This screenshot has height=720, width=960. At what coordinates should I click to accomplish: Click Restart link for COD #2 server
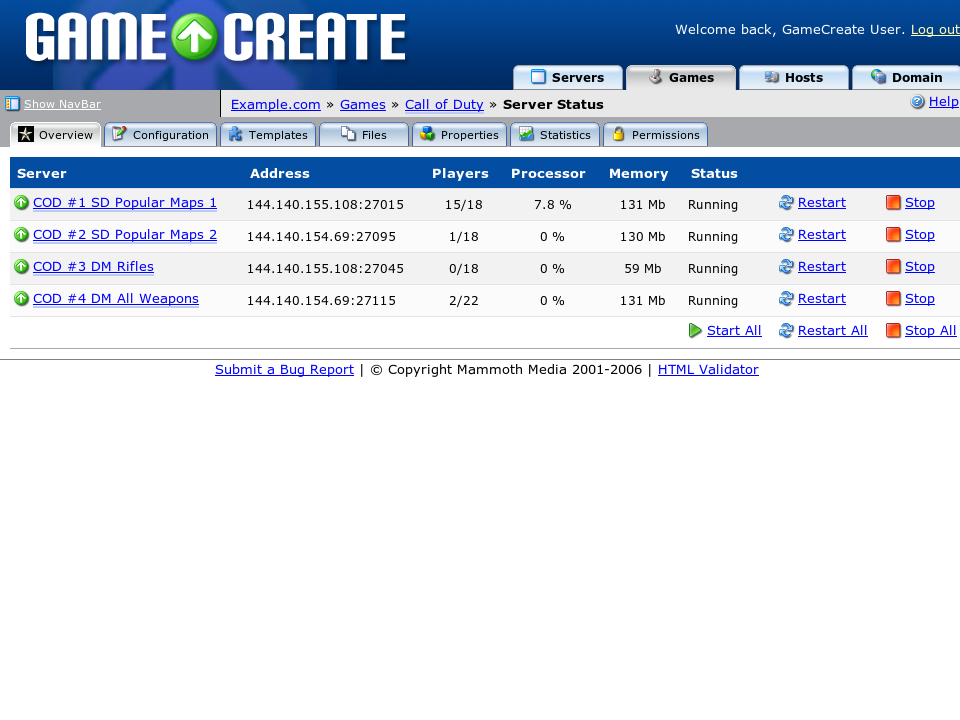pyautogui.click(x=822, y=234)
